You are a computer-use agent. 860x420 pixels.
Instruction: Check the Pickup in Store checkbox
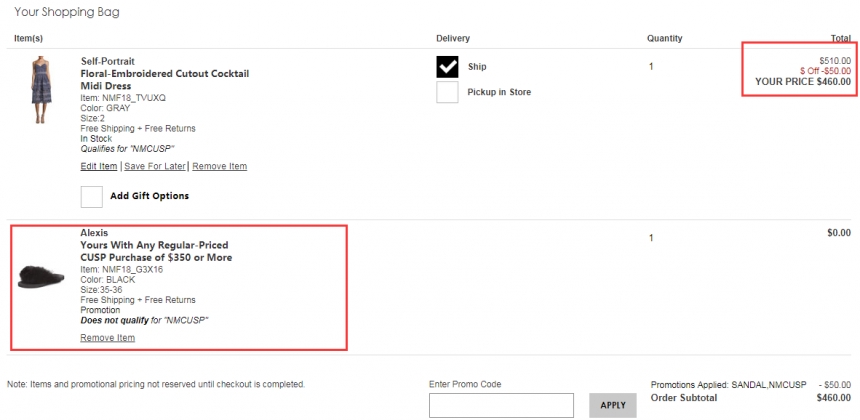(448, 92)
